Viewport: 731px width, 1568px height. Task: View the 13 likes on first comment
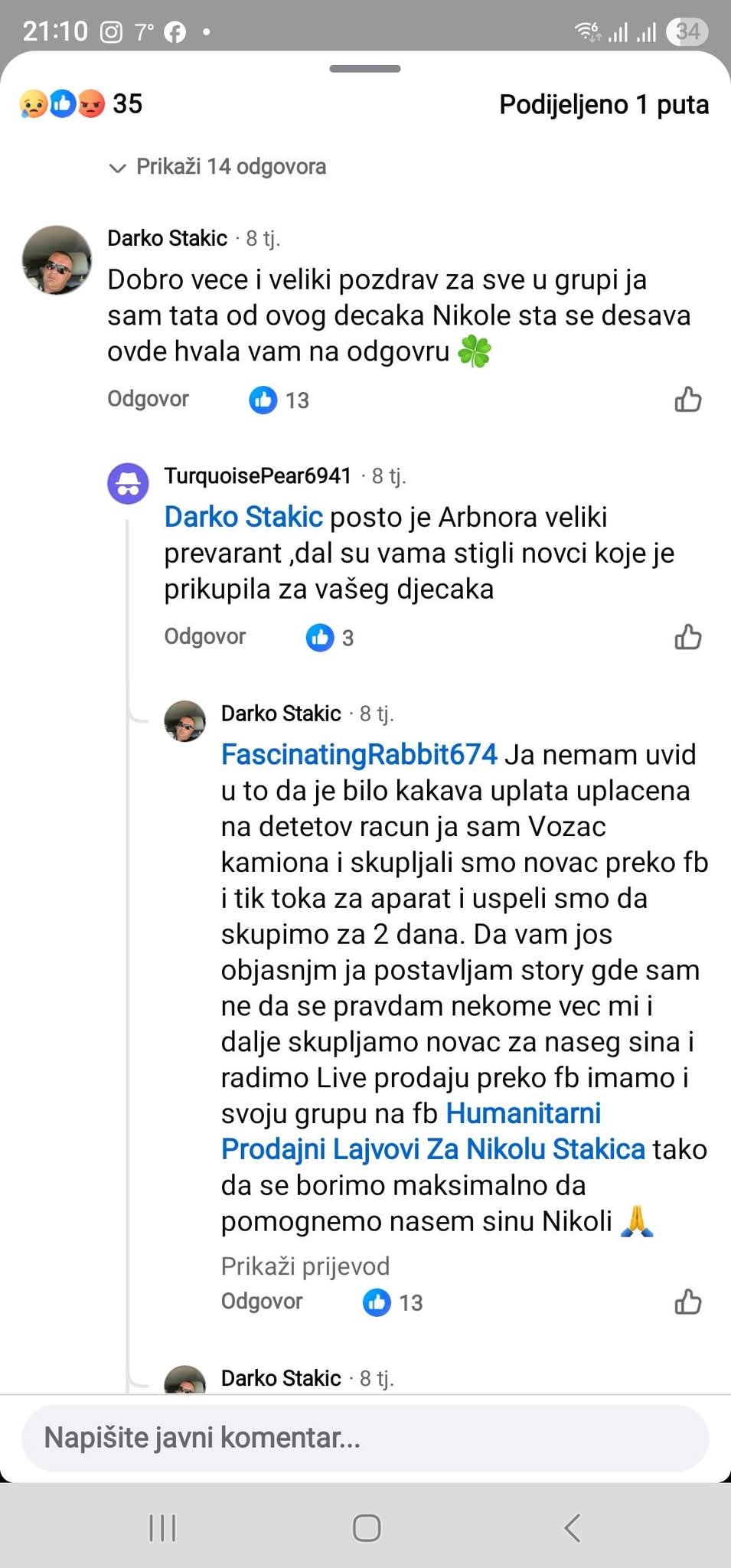[x=279, y=400]
